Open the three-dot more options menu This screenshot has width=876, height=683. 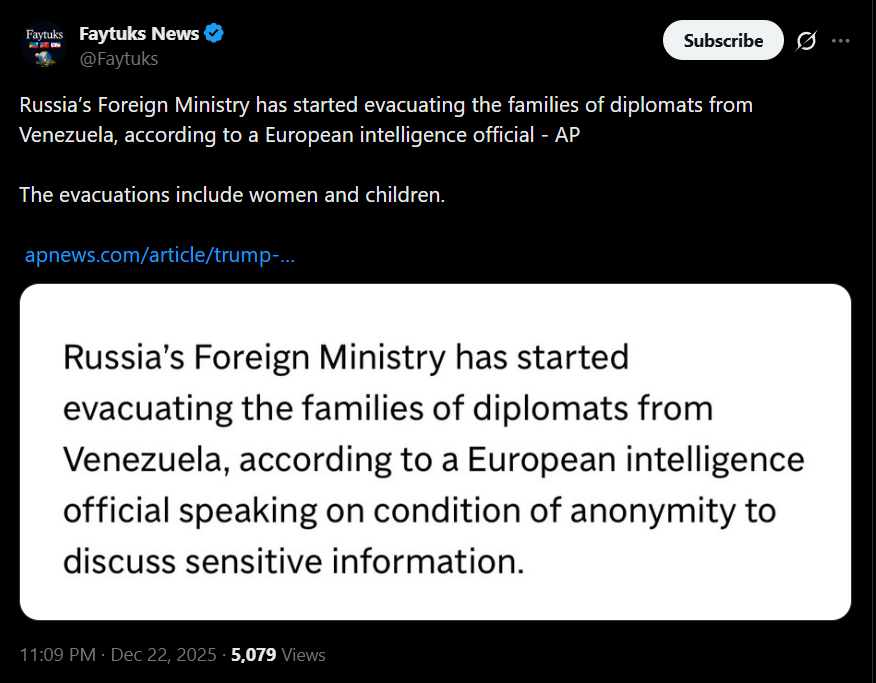coord(841,41)
